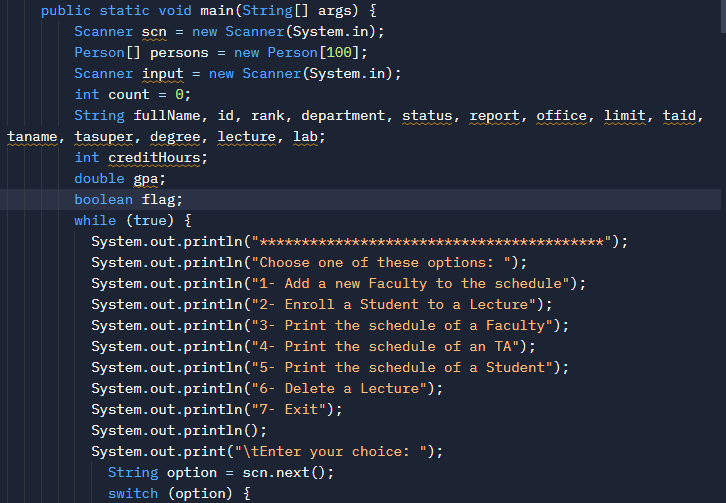Click the 'double' type keyword
This screenshot has width=726, height=503.
coord(99,179)
